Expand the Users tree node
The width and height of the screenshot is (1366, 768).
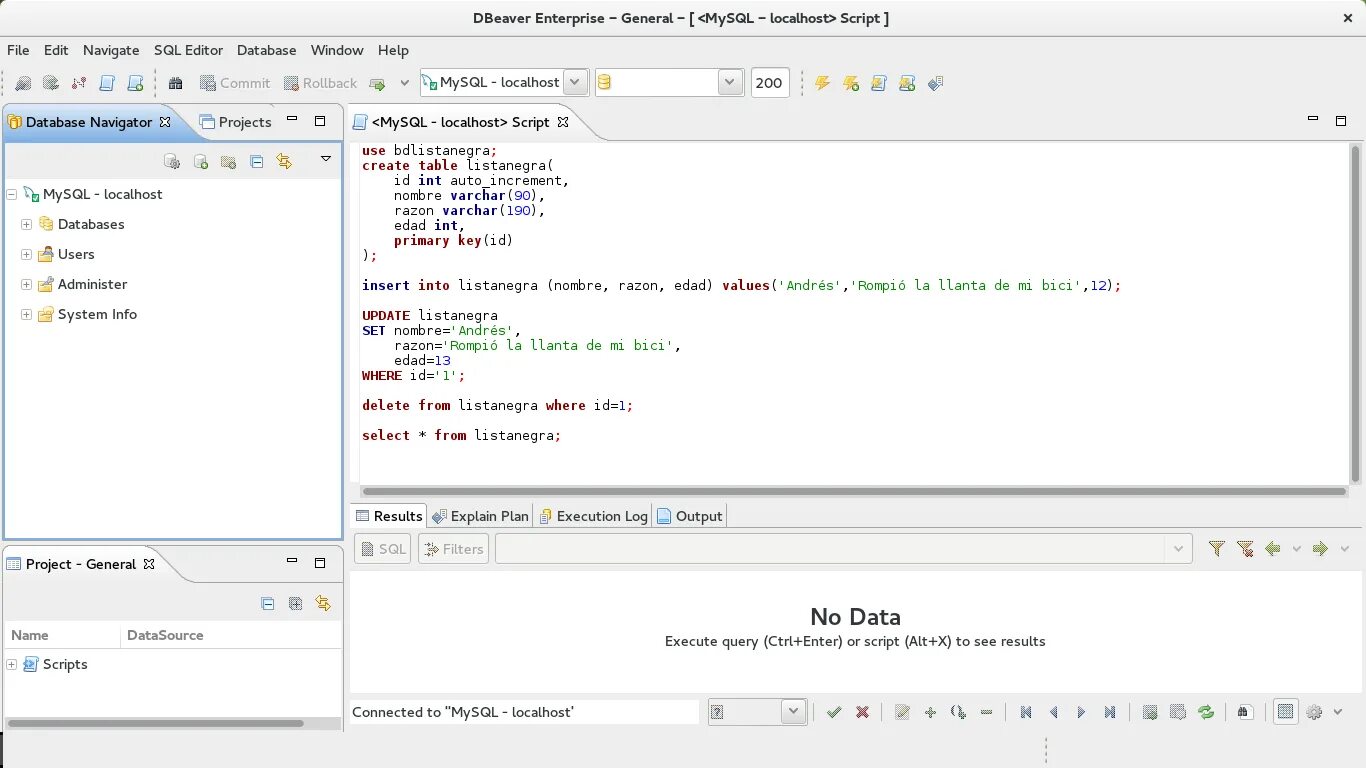pyautogui.click(x=27, y=254)
